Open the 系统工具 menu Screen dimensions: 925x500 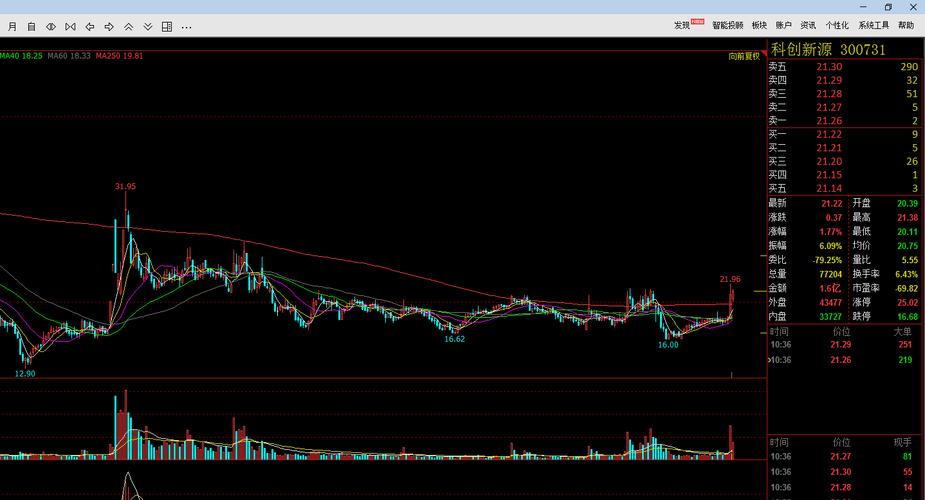[873, 26]
